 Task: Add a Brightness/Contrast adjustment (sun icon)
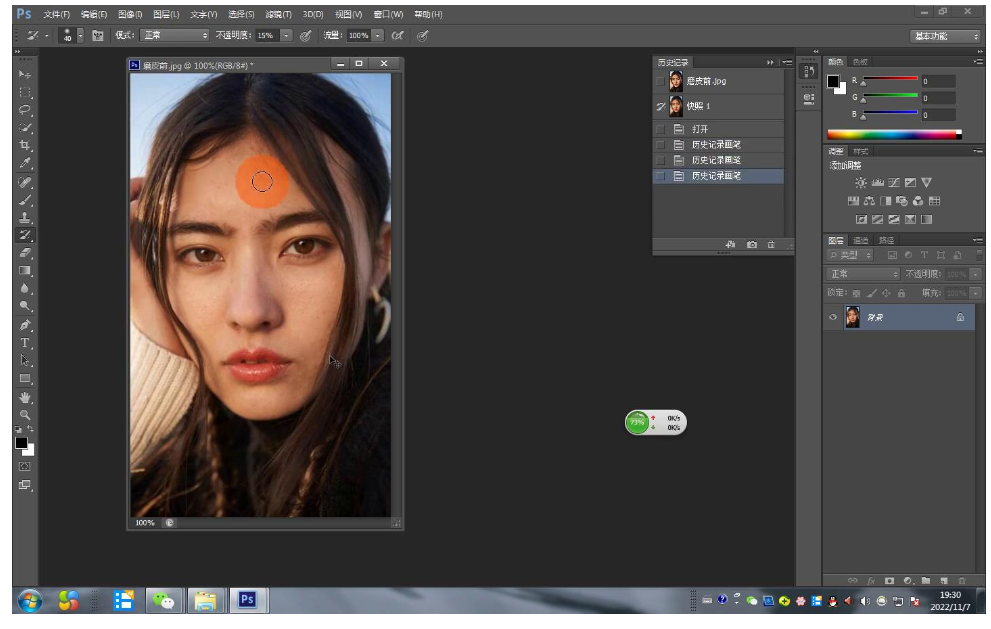[x=861, y=183]
